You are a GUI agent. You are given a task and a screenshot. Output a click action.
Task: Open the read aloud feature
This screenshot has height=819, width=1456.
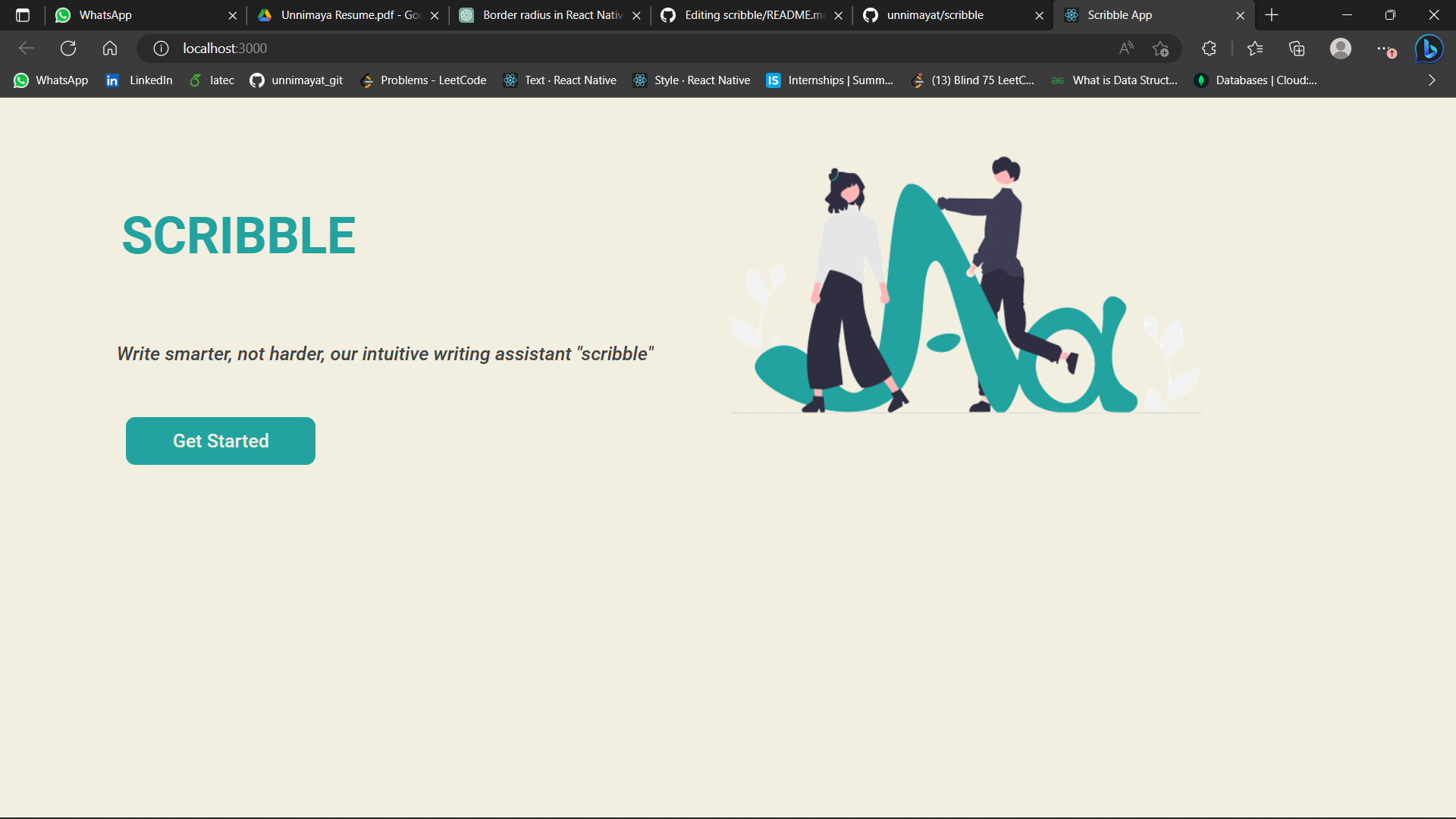(1125, 48)
